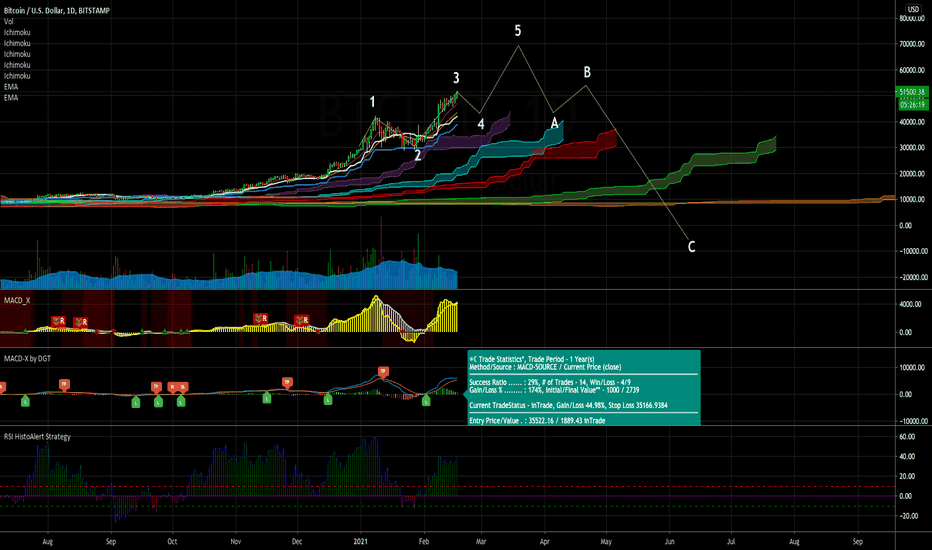Viewport: 932px width, 550px height.
Task: Click the TP marker above the MACD-X January peak
Action: pyautogui.click(x=383, y=372)
